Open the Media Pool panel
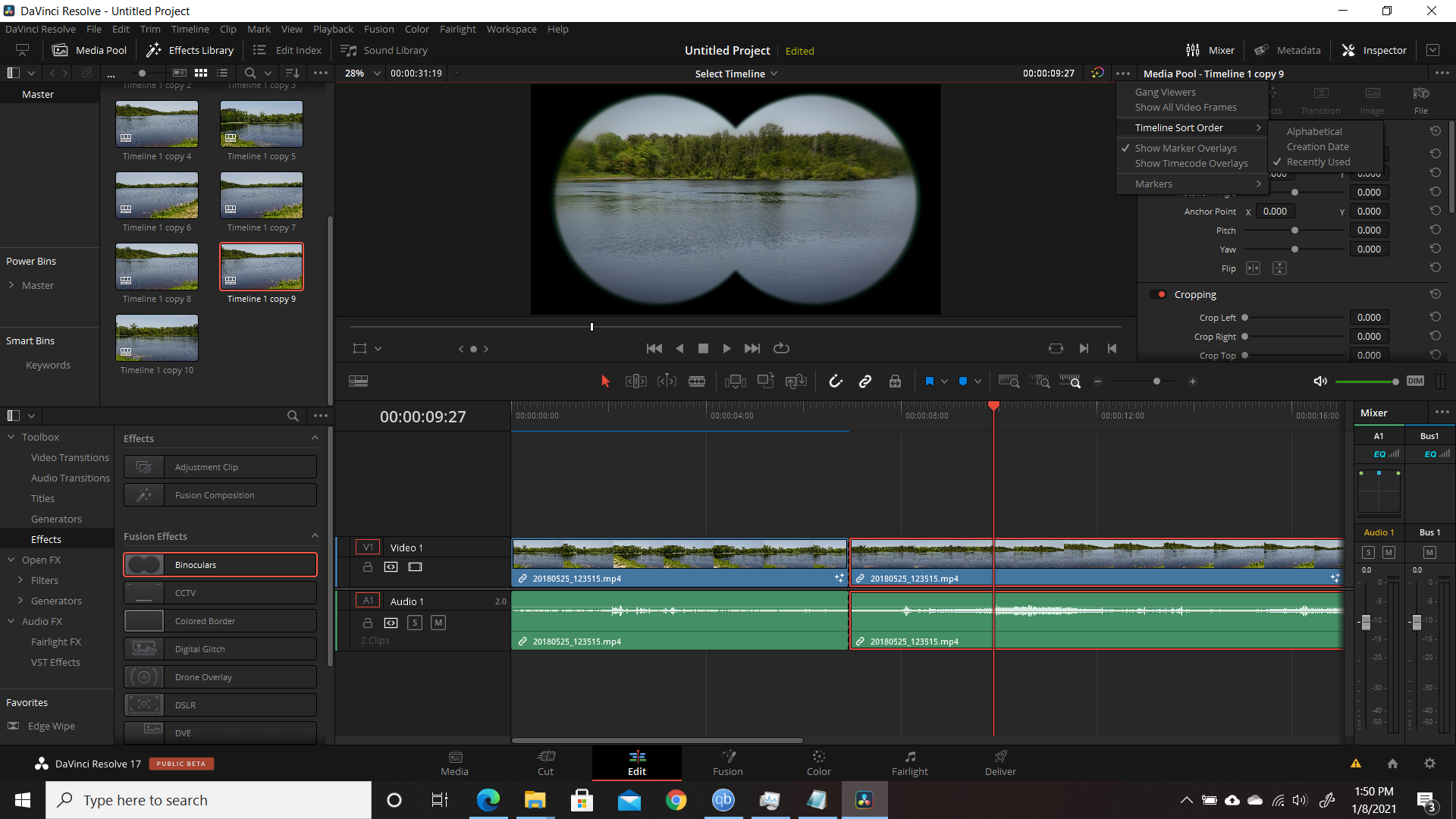The height and width of the screenshot is (819, 1456). coord(89,50)
